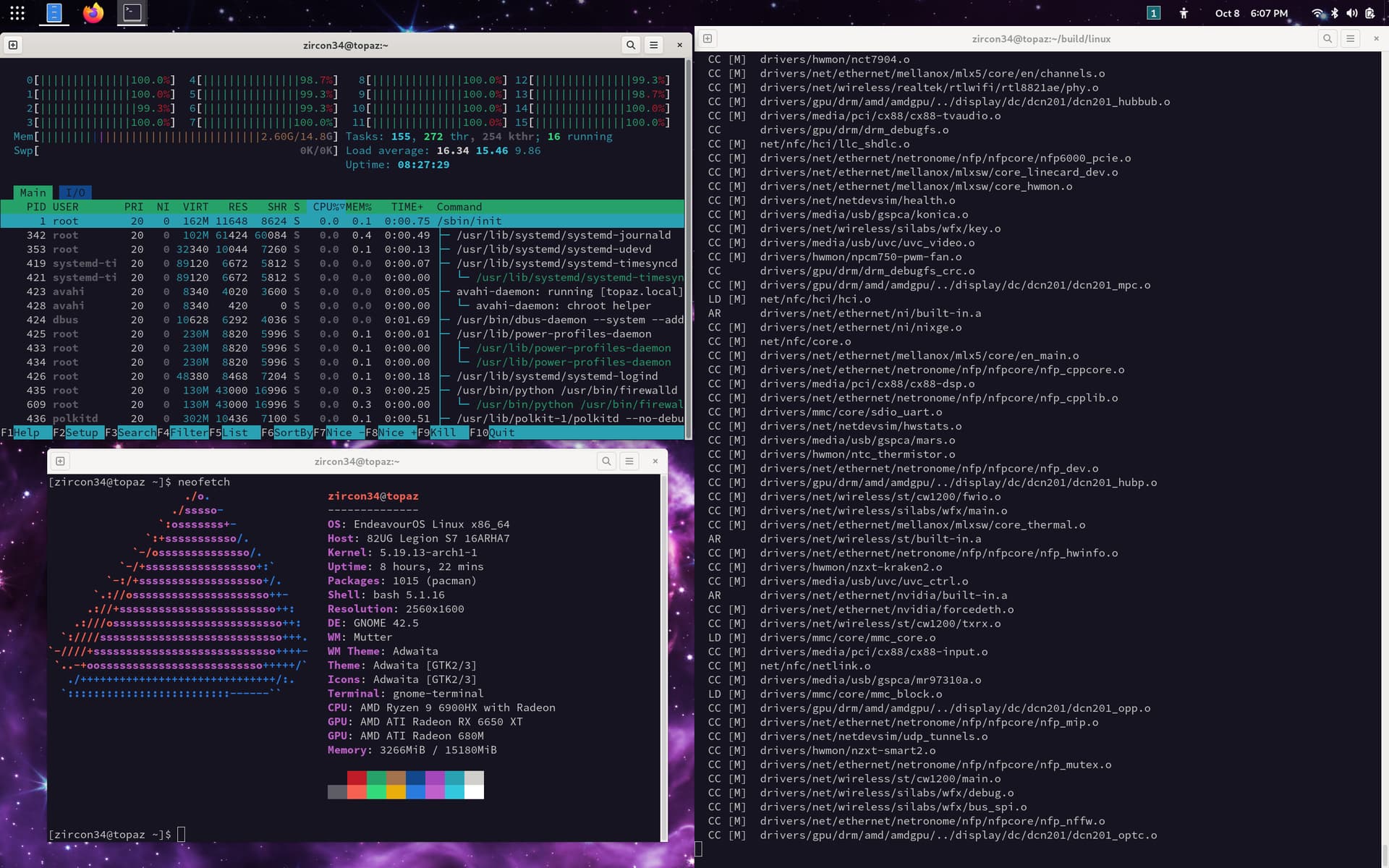
Task: Open new tab in htop terminal window
Action: coord(13,45)
